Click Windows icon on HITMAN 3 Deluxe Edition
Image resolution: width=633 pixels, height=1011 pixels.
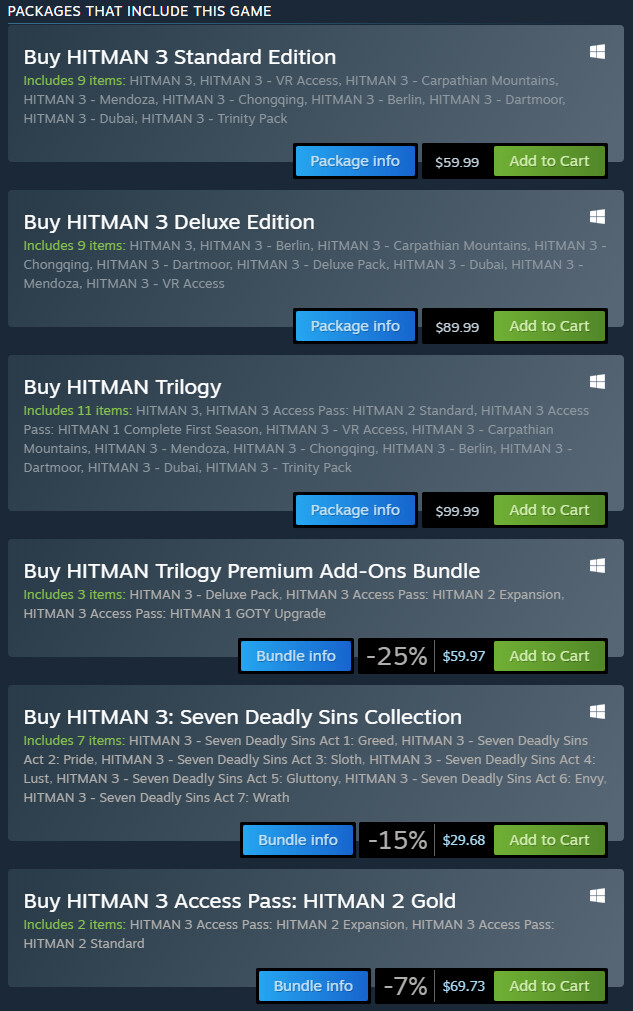(x=597, y=216)
